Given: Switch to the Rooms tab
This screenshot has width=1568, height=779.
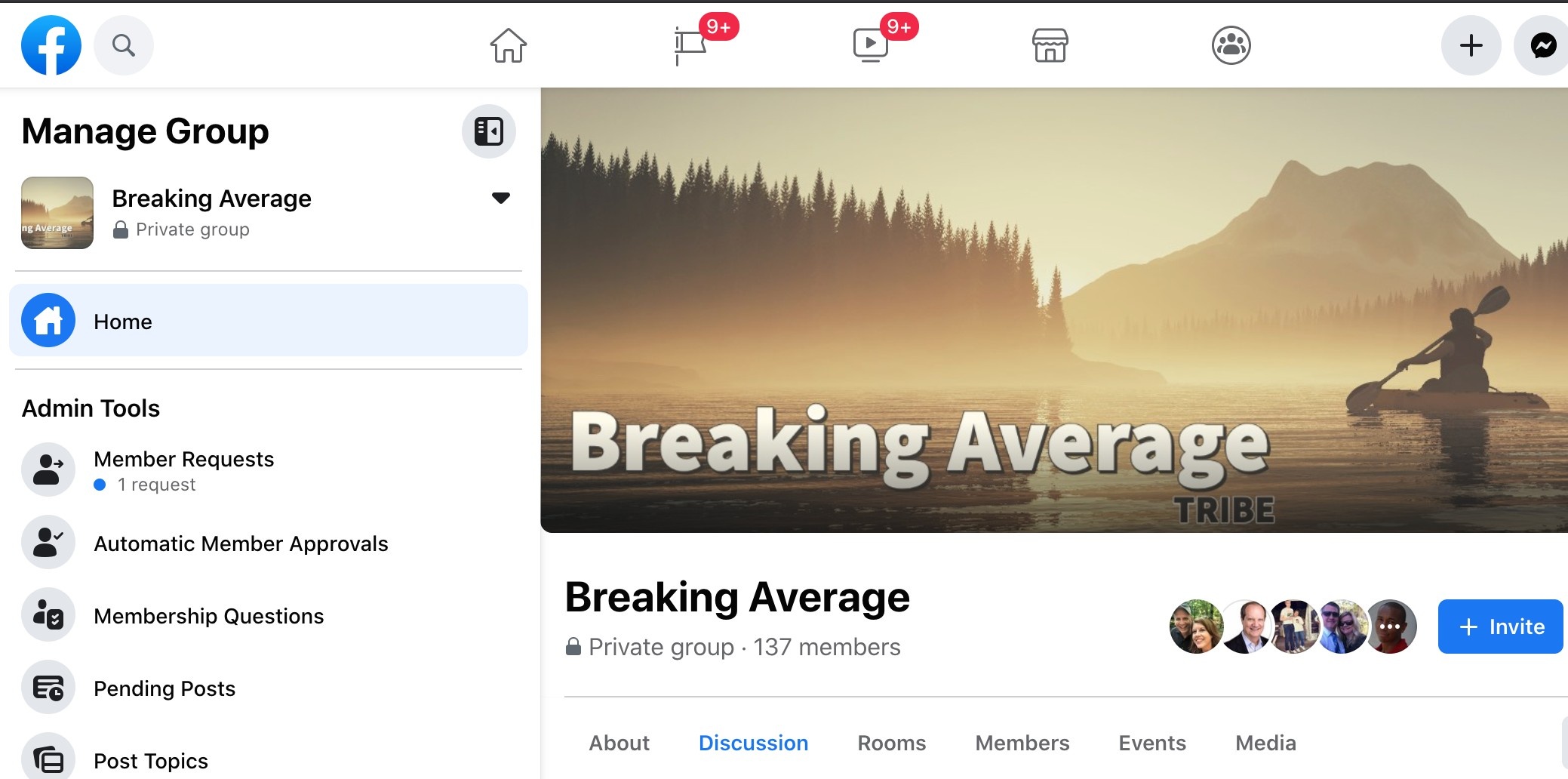Looking at the screenshot, I should [891, 743].
